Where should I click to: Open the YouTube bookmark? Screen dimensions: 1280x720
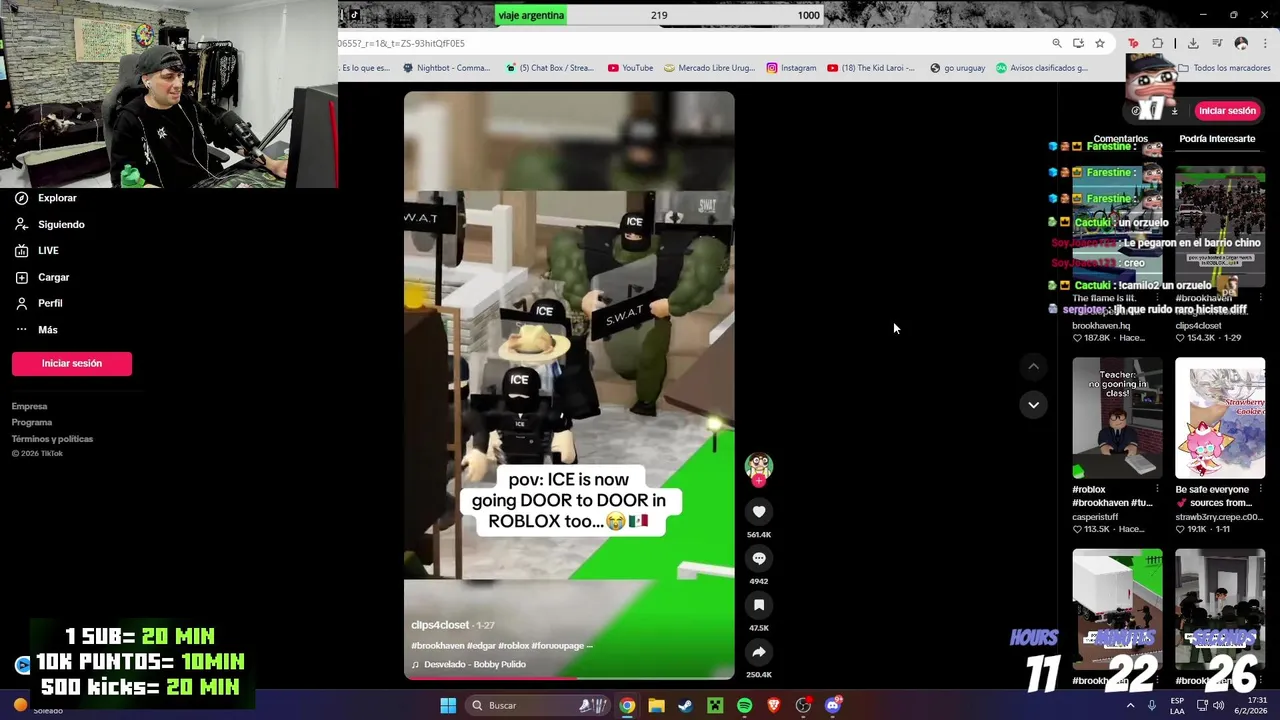(630, 68)
